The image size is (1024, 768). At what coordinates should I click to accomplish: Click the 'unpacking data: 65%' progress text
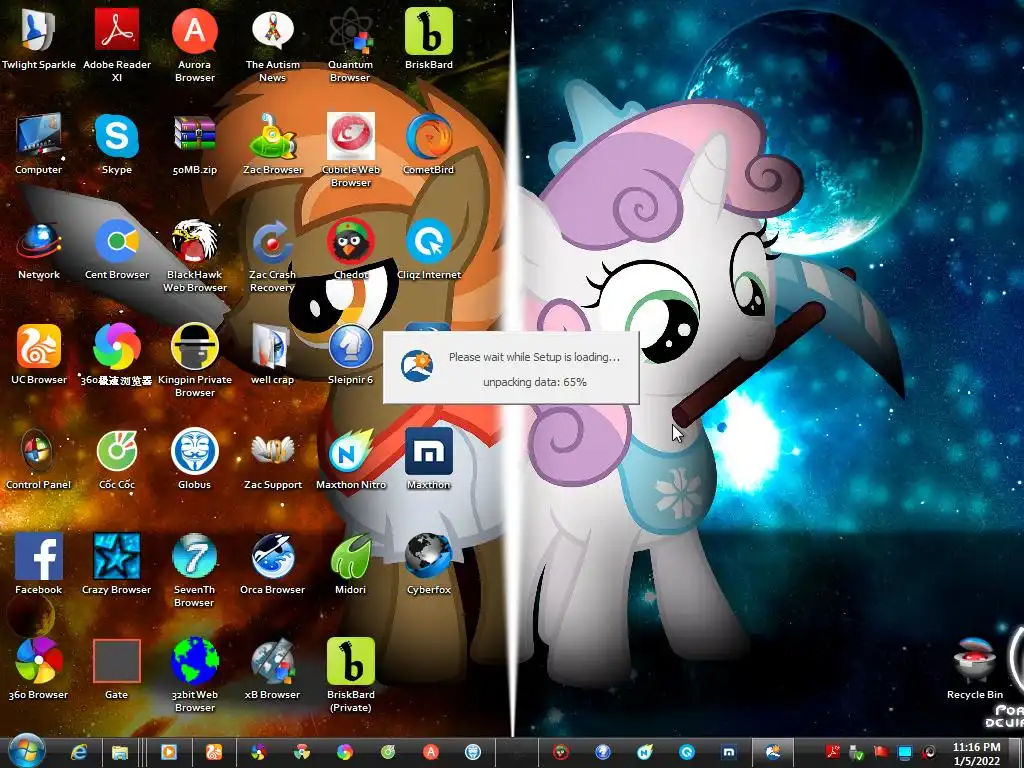(535, 382)
